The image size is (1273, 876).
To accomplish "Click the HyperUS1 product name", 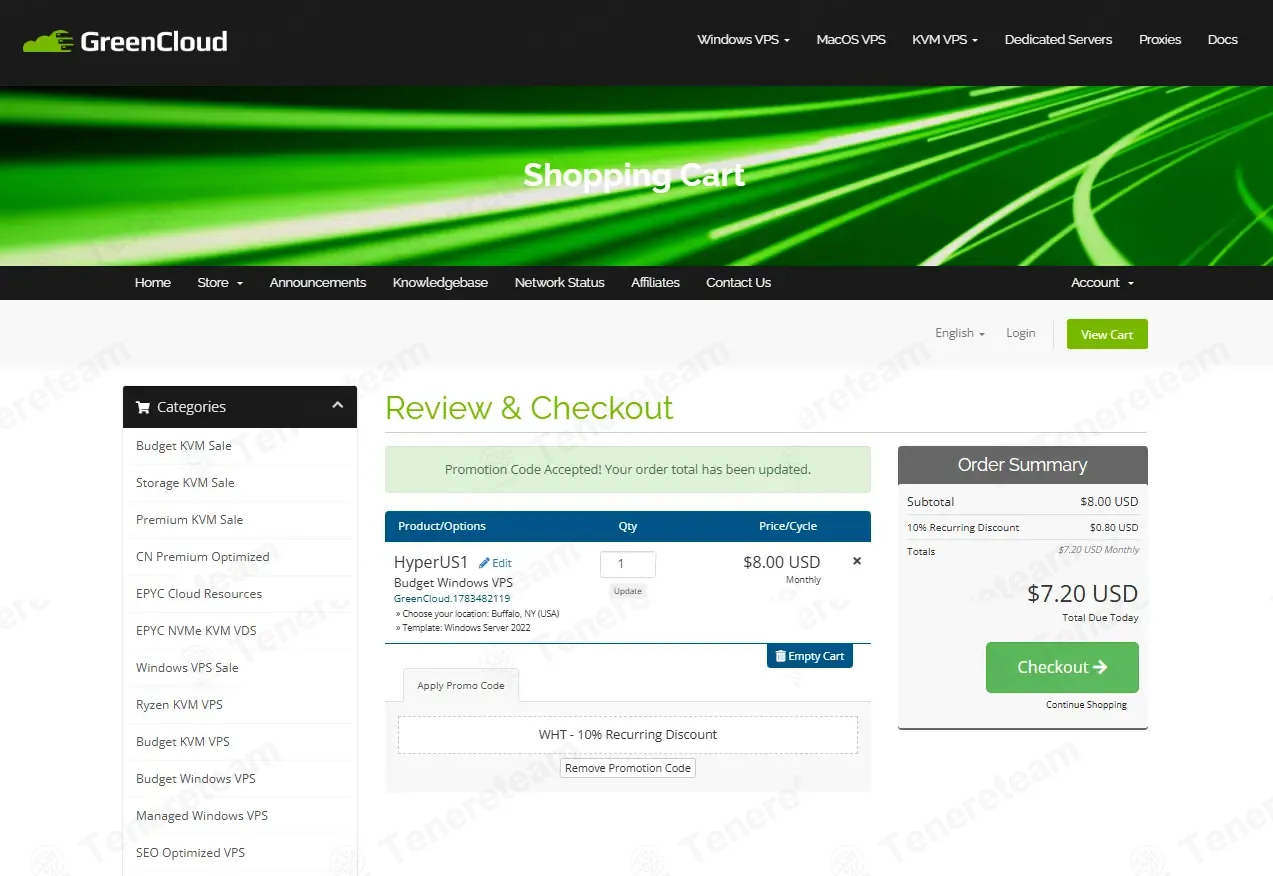I will tap(431, 563).
